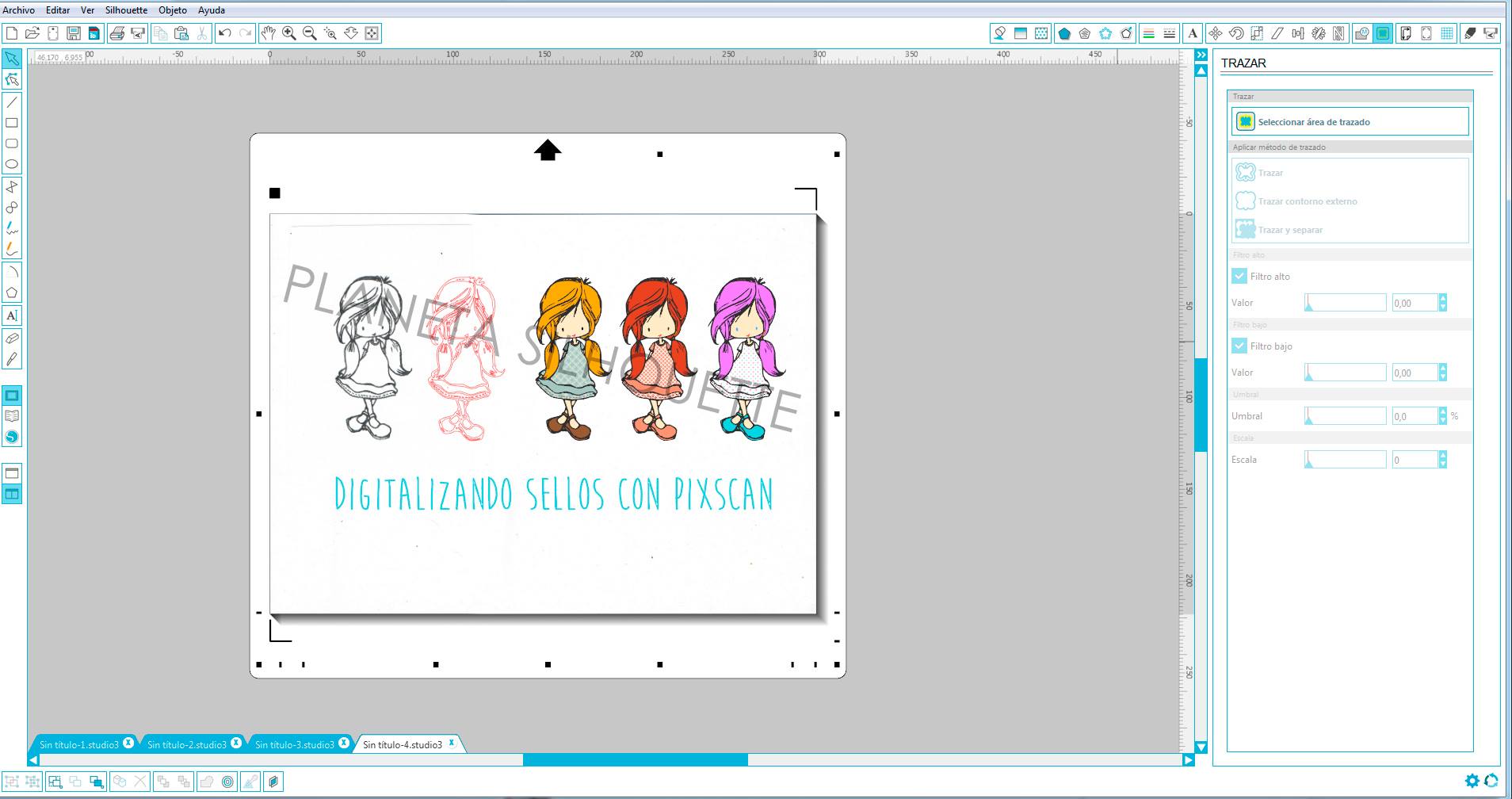Screen dimensions: 1512x799
Task: Open the Grid settings icon
Action: 1447,33
